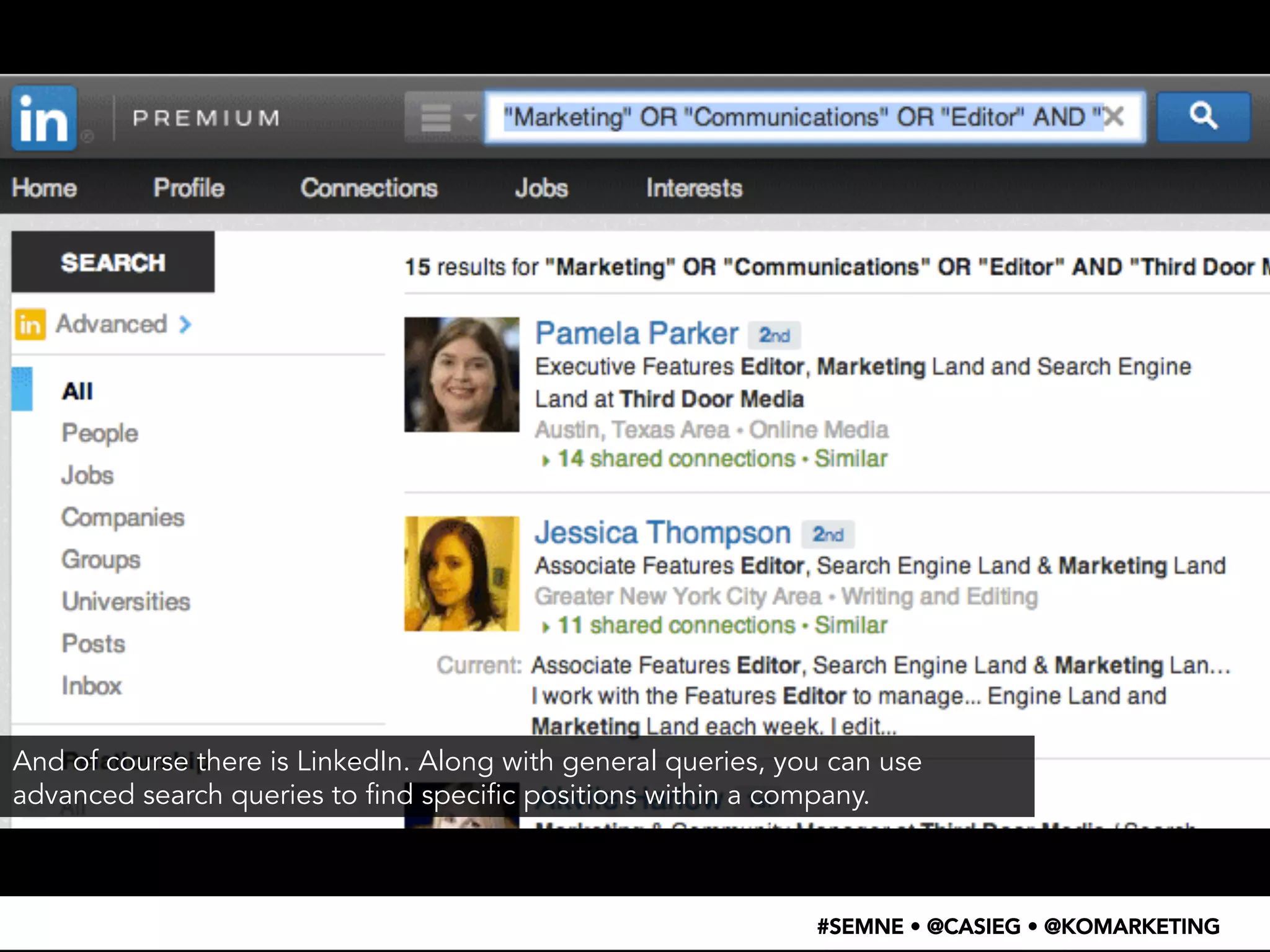
Task: Click Similar under Jessica Thompson
Action: [x=851, y=625]
